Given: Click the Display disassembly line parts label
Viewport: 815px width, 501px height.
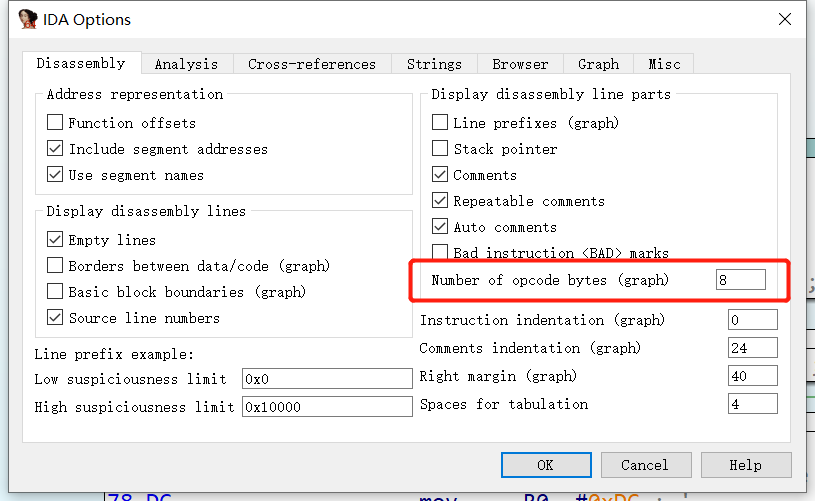Looking at the screenshot, I should (551, 94).
